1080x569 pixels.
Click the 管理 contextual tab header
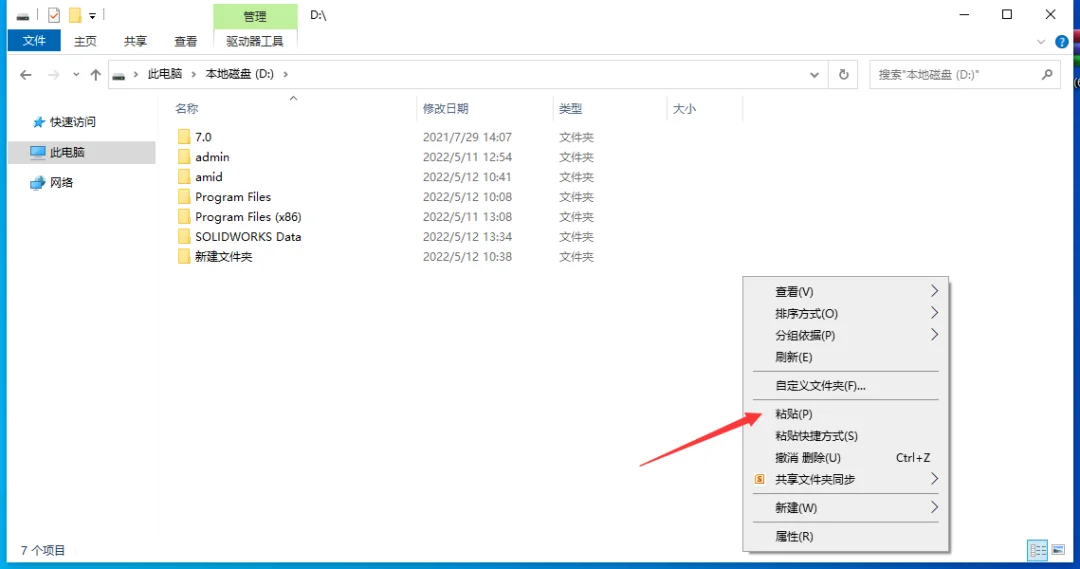[255, 16]
